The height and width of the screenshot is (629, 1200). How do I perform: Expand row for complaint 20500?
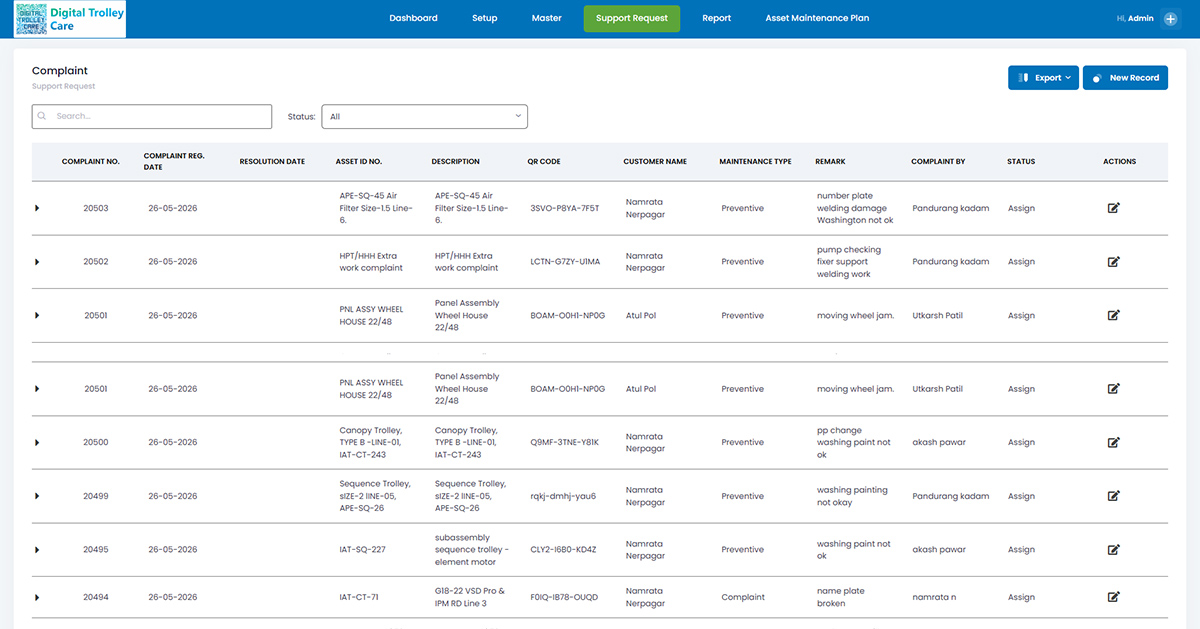click(x=37, y=442)
